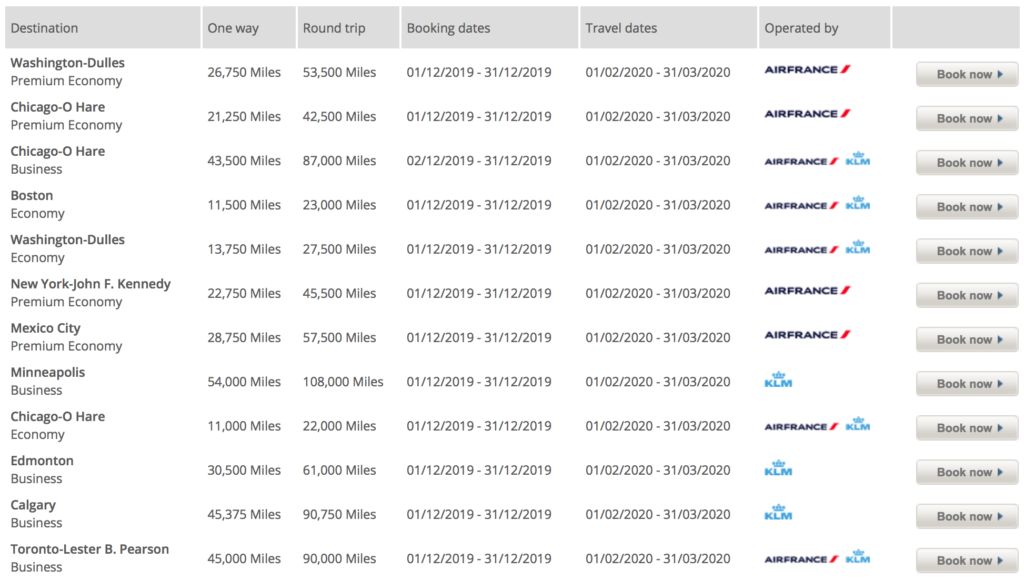Click the KLM logo for Minneapolis Business

[x=778, y=381]
